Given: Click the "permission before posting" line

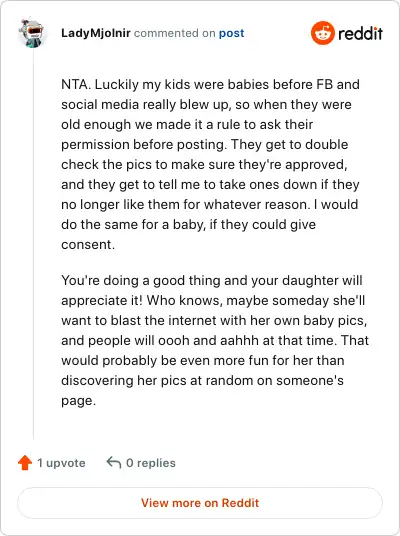Looking at the screenshot, I should pos(204,145).
